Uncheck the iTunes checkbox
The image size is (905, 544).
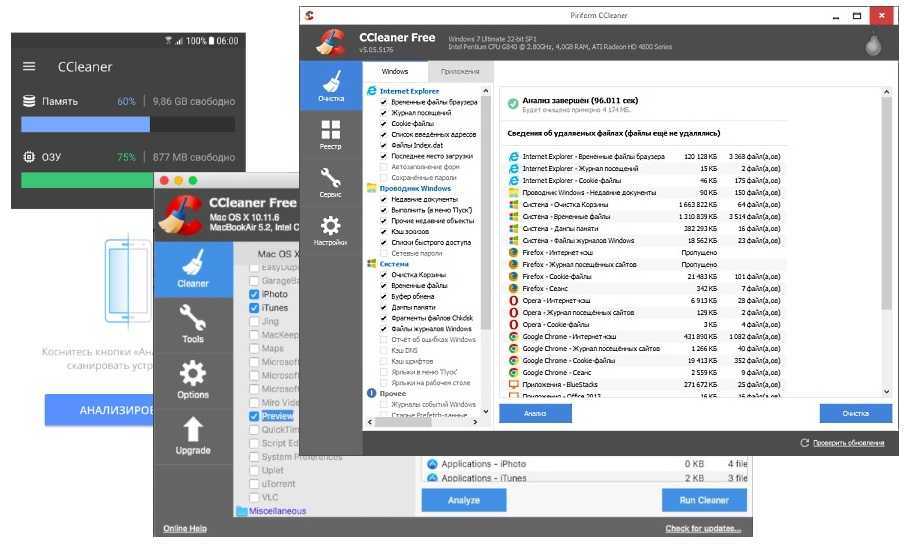point(254,309)
